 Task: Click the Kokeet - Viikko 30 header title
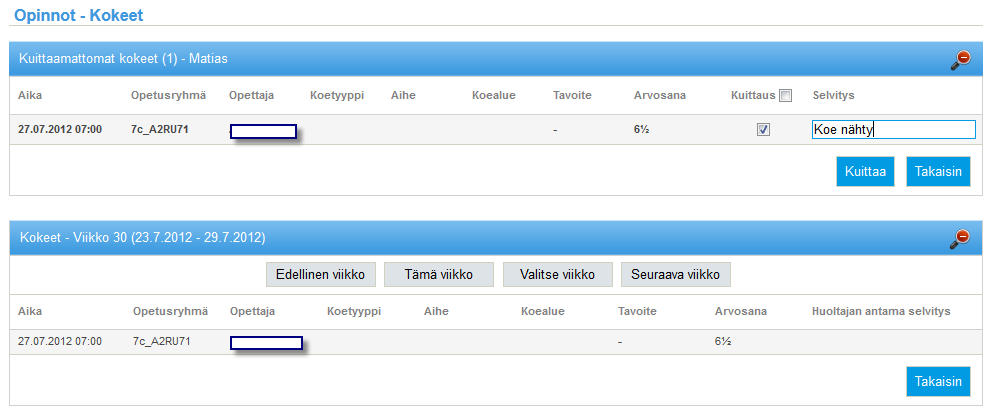pos(142,238)
